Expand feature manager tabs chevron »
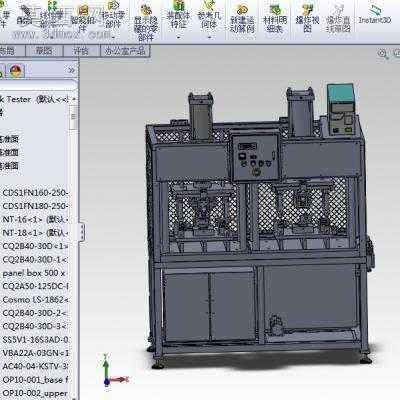The height and width of the screenshot is (400, 400). point(71,70)
